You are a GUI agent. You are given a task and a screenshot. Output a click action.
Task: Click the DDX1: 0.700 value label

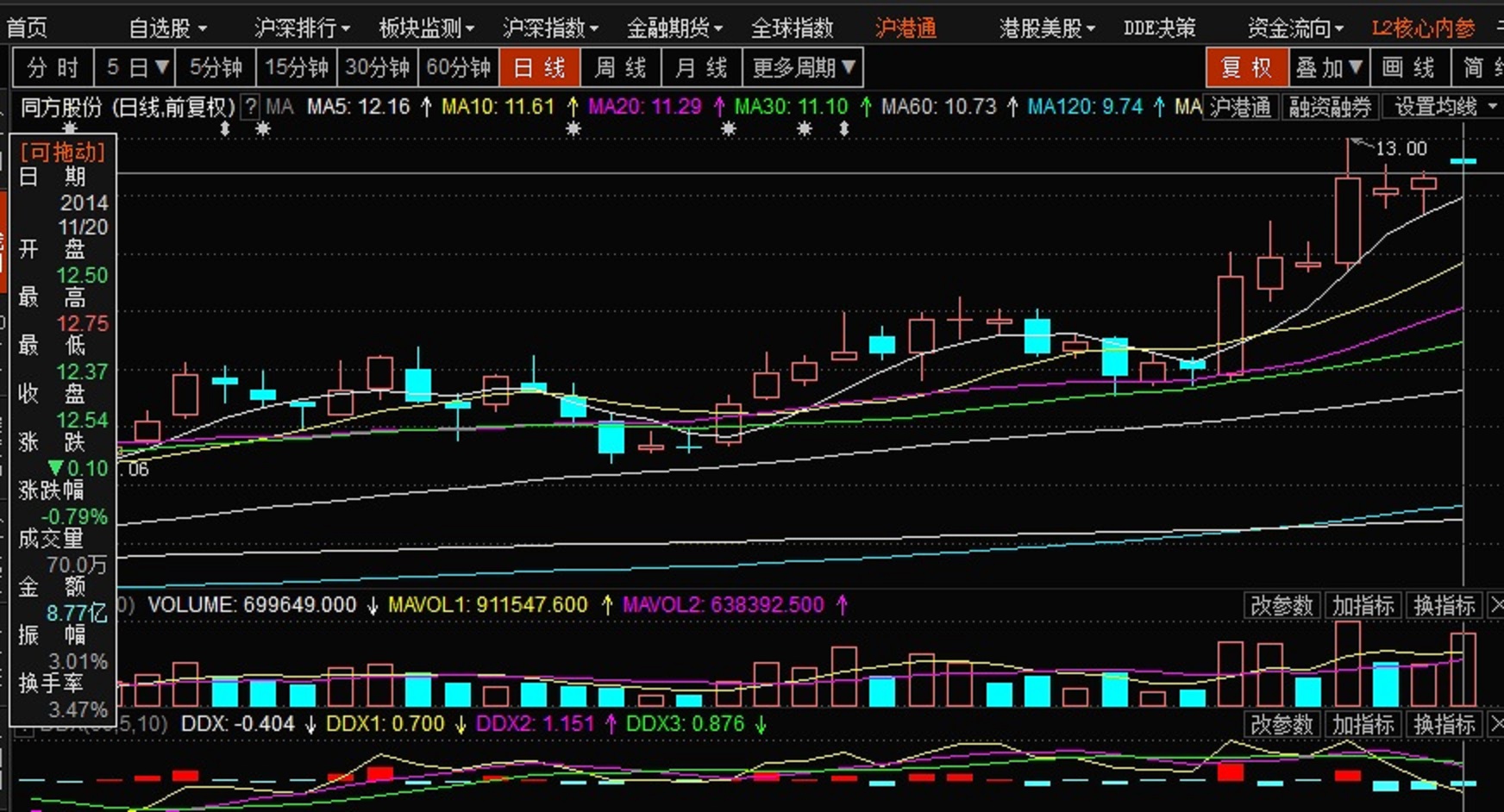click(385, 723)
